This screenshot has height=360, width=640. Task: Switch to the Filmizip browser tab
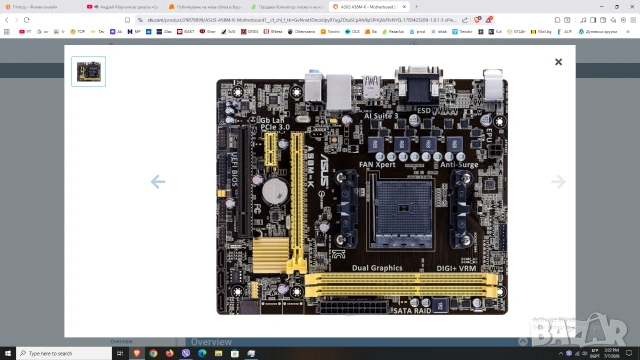coord(41,7)
